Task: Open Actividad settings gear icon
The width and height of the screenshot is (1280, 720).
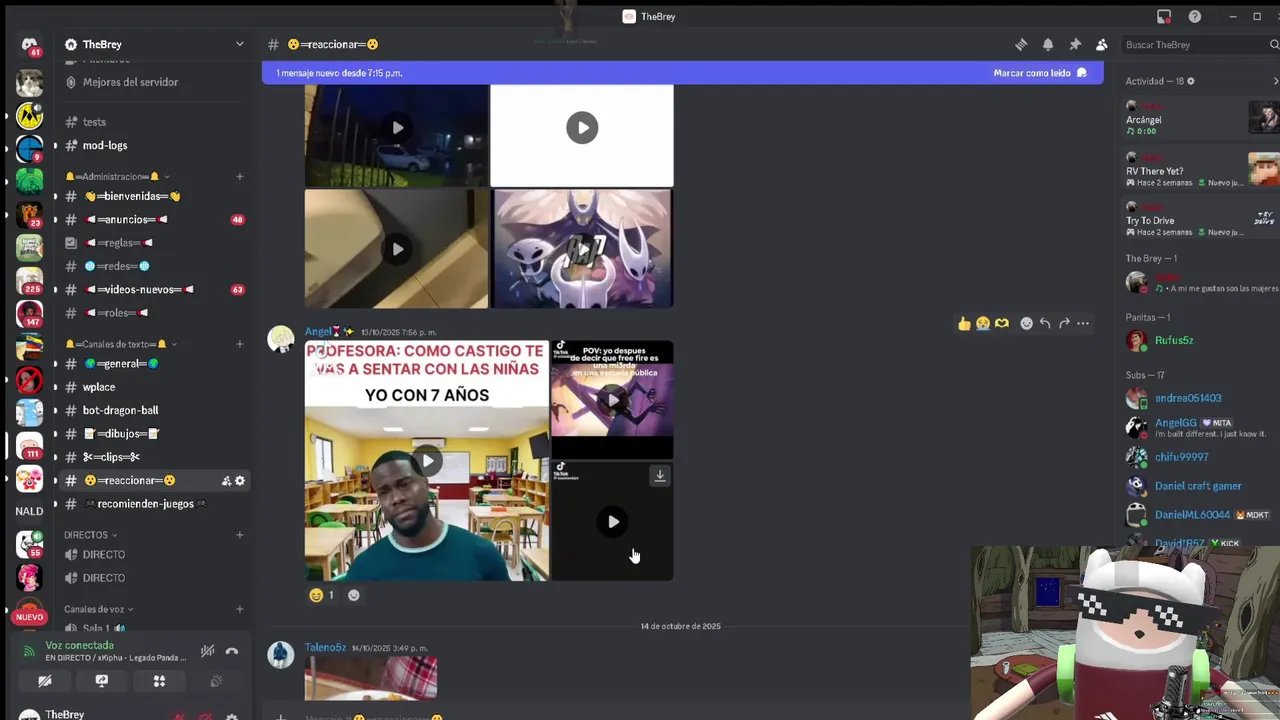Action: [x=1190, y=81]
